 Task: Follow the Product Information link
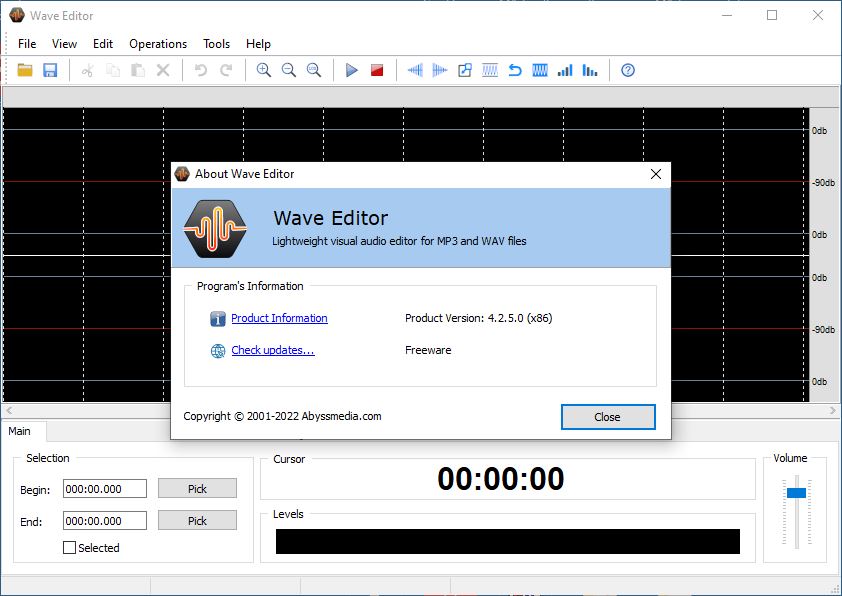pos(279,318)
